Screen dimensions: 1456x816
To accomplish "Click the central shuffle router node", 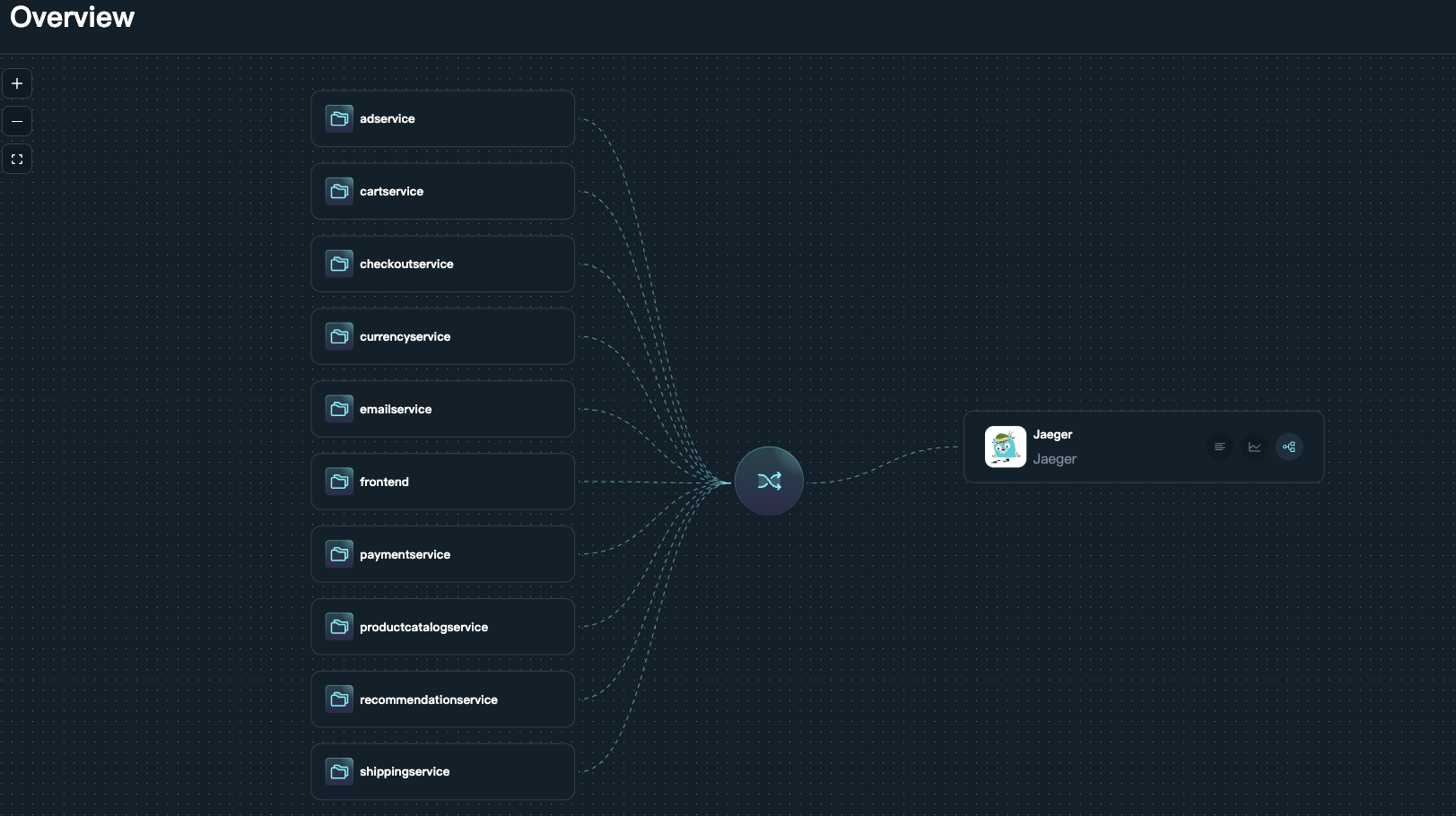I will coord(769,482).
